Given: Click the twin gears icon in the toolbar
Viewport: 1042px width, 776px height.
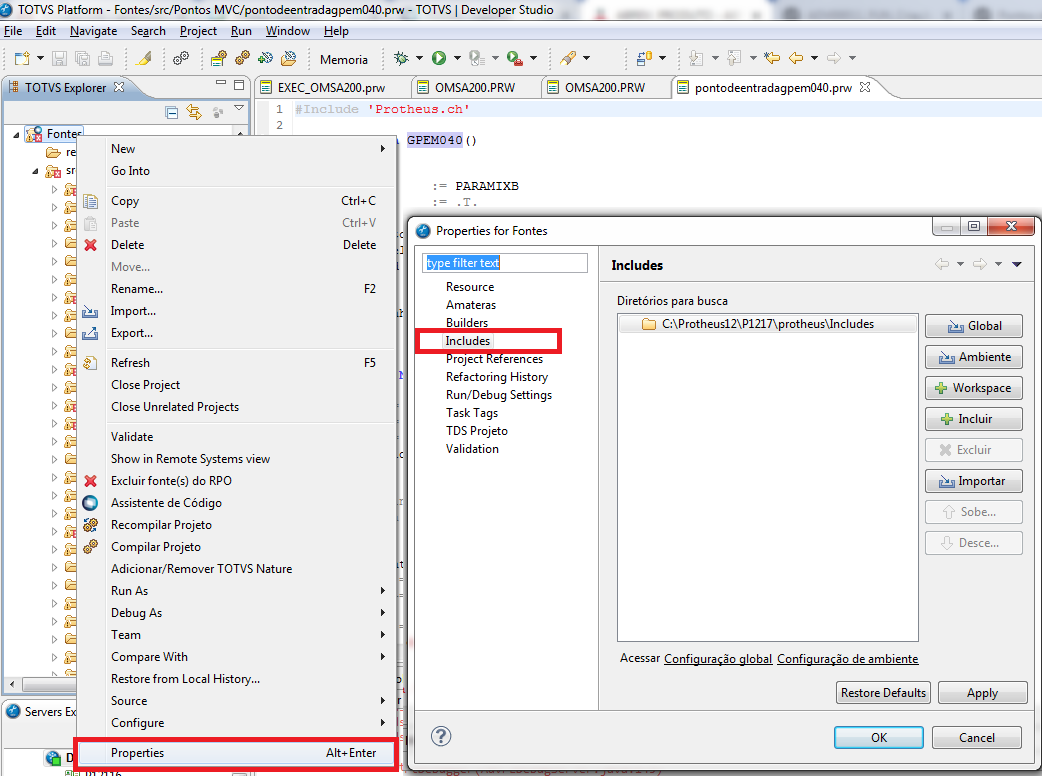Looking at the screenshot, I should tap(242, 58).
